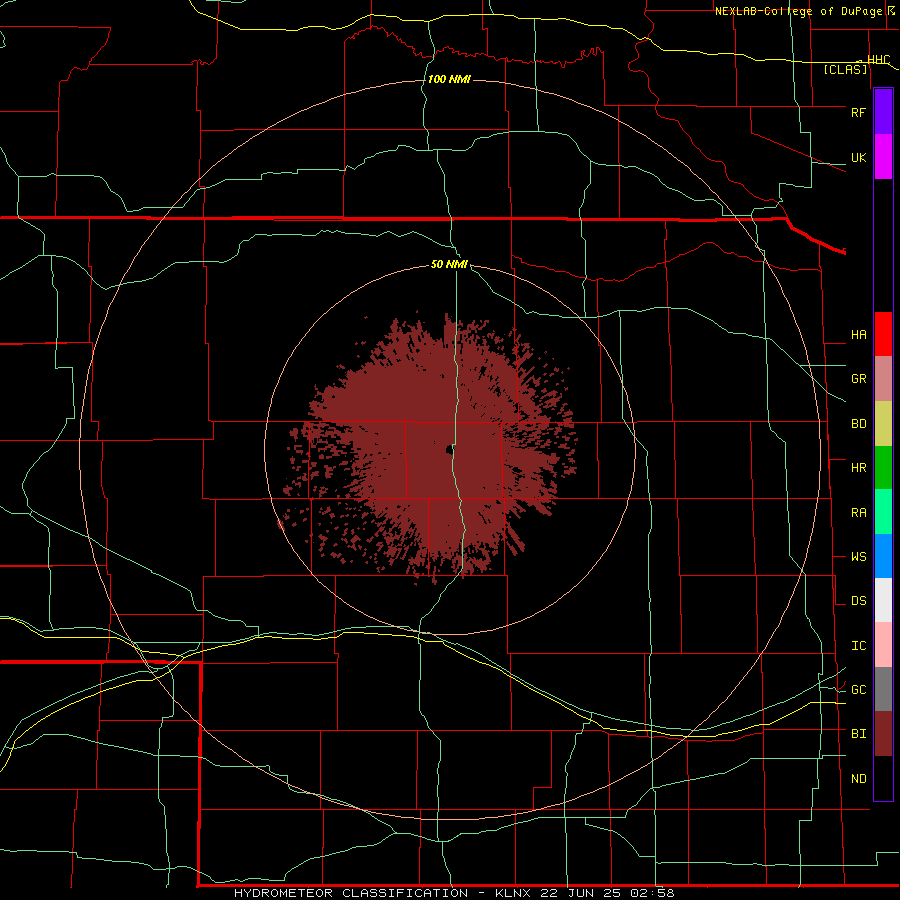Viewport: 900px width, 900px height.
Task: Click the GC legend label
Action: 858,690
